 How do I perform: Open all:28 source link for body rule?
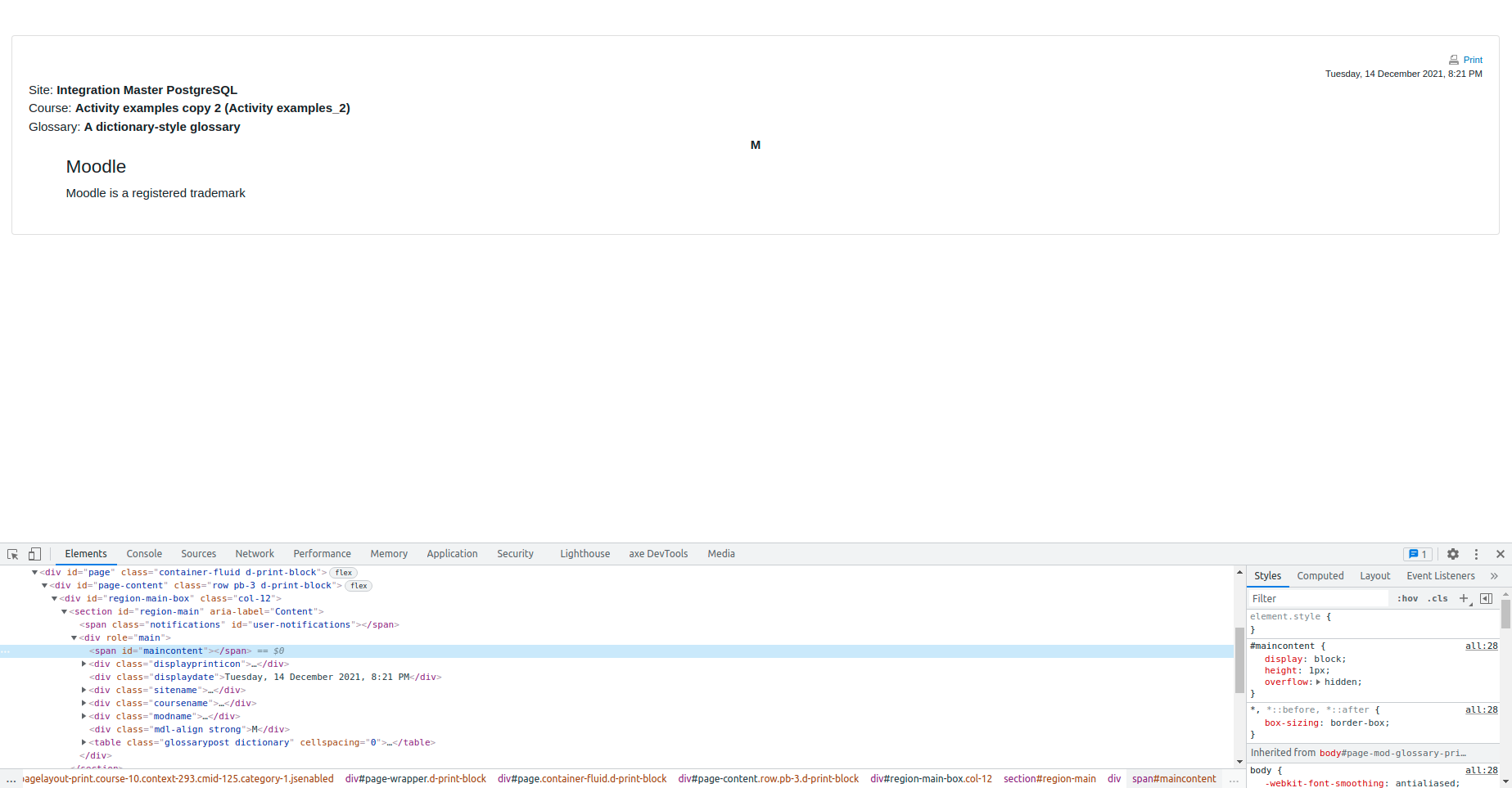(x=1481, y=771)
